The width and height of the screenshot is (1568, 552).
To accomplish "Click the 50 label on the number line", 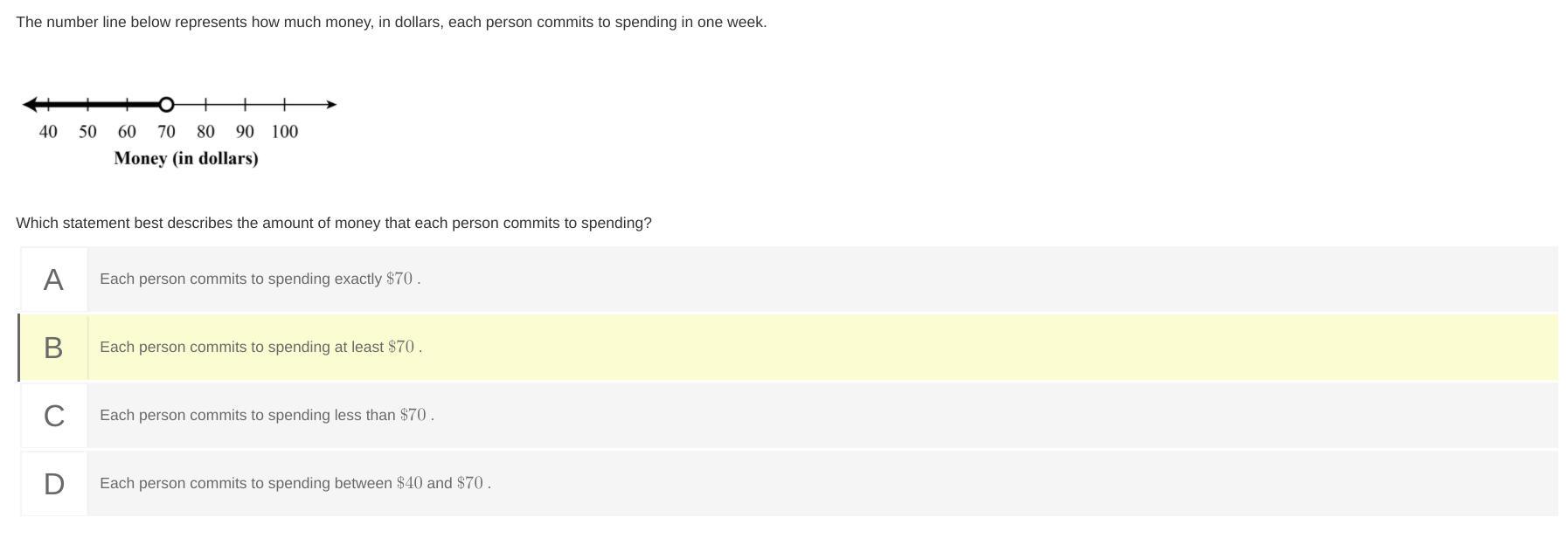I will click(x=87, y=132).
